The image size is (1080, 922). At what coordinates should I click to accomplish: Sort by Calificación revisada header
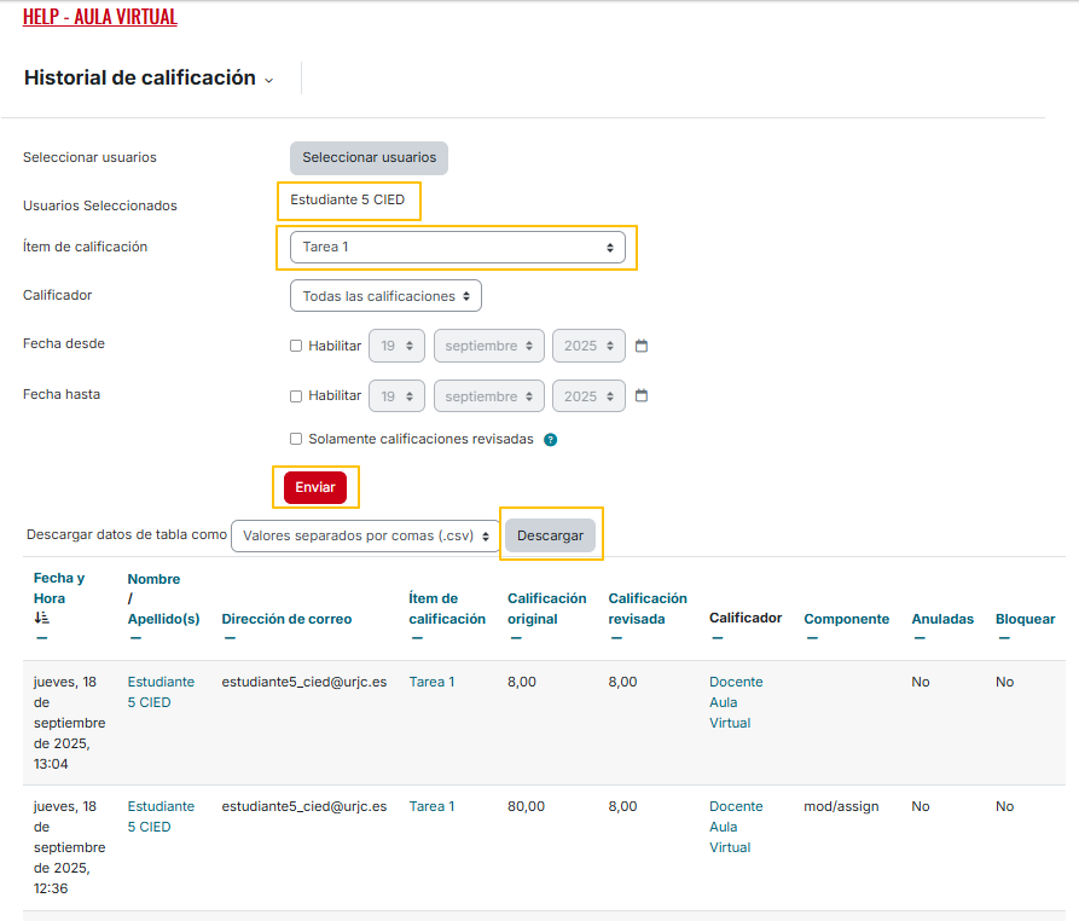tap(647, 609)
